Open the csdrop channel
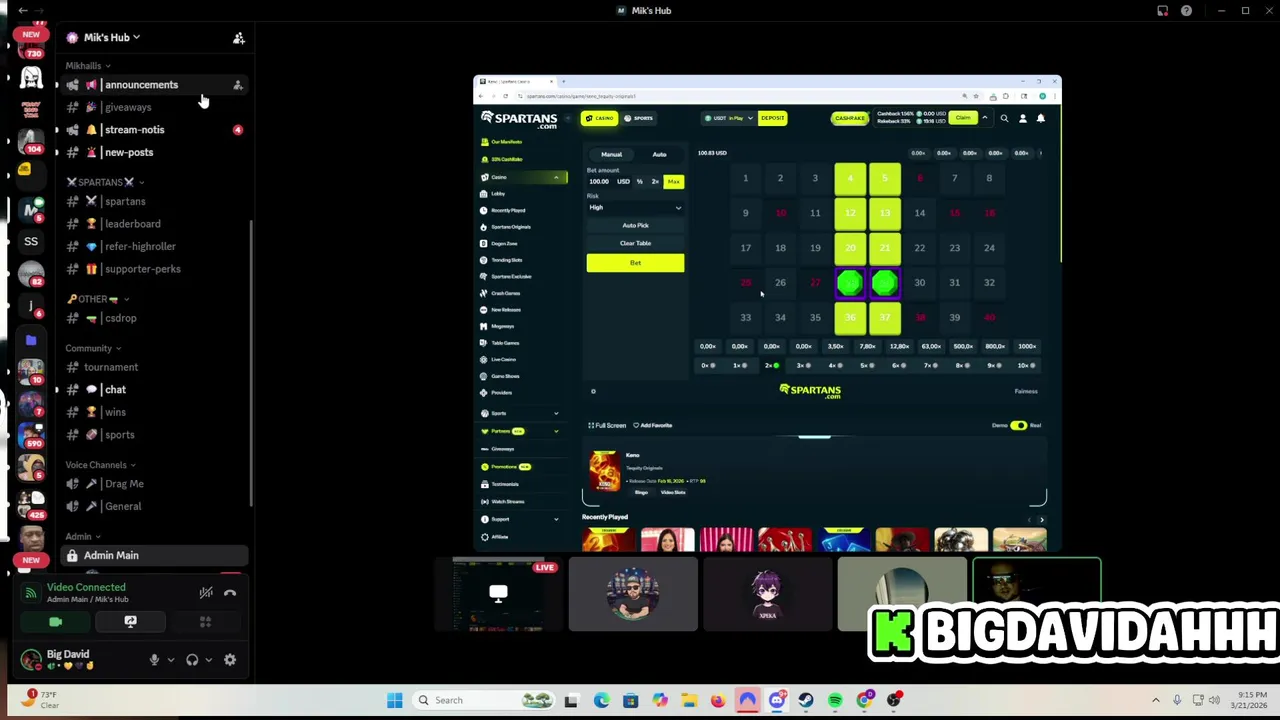 pyautogui.click(x=152, y=318)
